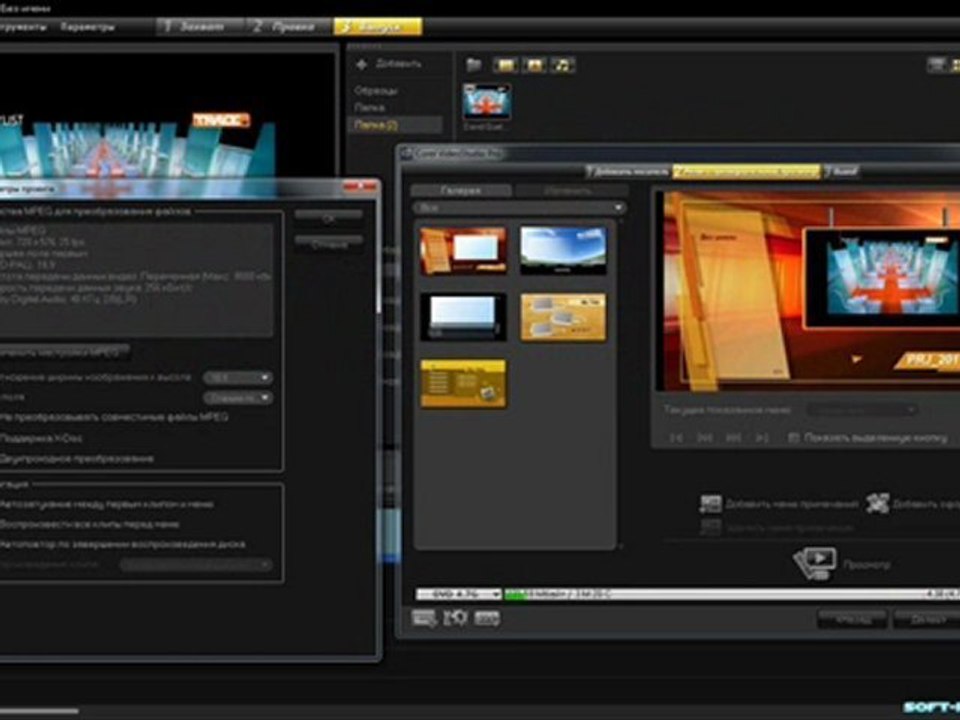Select the black frame menu template thumbnail
This screenshot has width=960, height=720.
463,317
